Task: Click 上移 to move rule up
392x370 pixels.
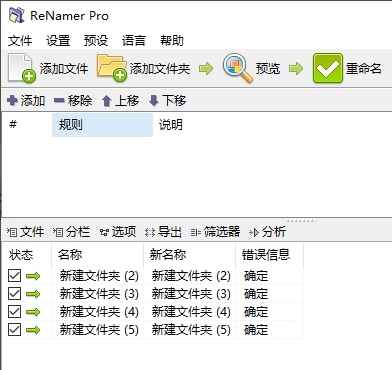Action: point(120,100)
